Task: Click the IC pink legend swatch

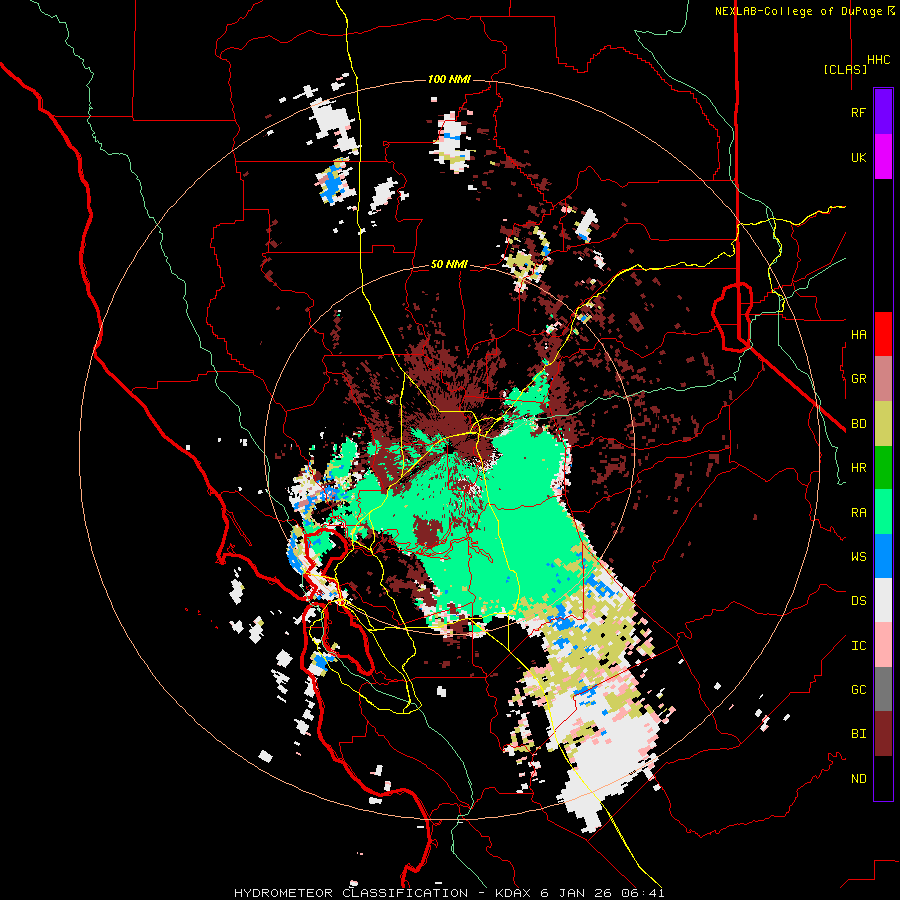Action: [x=883, y=645]
